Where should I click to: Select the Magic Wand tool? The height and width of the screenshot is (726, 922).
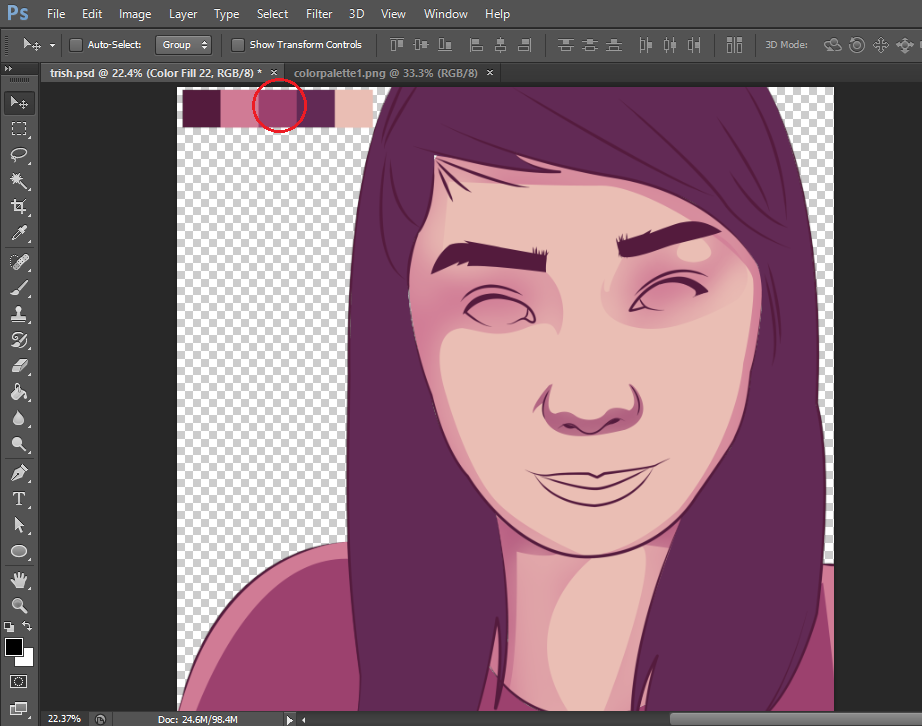[x=19, y=181]
